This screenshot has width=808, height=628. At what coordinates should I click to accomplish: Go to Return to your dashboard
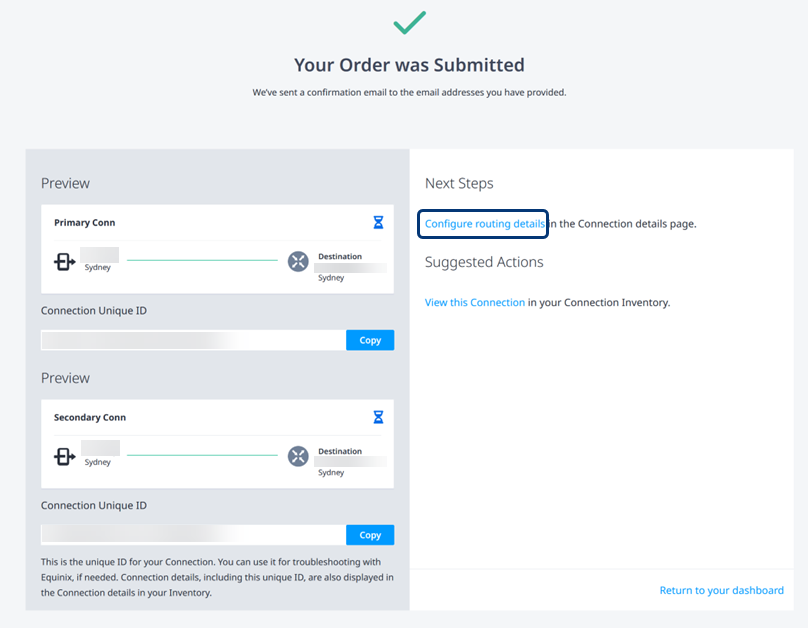point(721,590)
